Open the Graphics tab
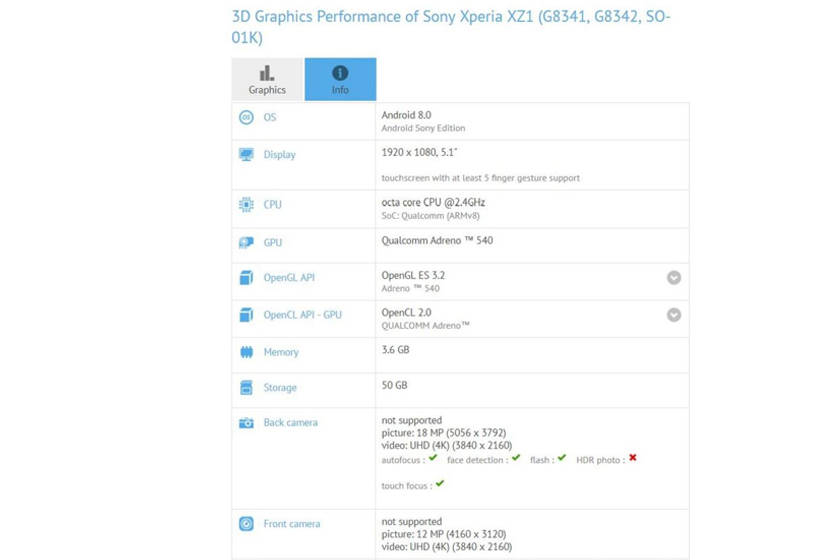 click(x=267, y=79)
